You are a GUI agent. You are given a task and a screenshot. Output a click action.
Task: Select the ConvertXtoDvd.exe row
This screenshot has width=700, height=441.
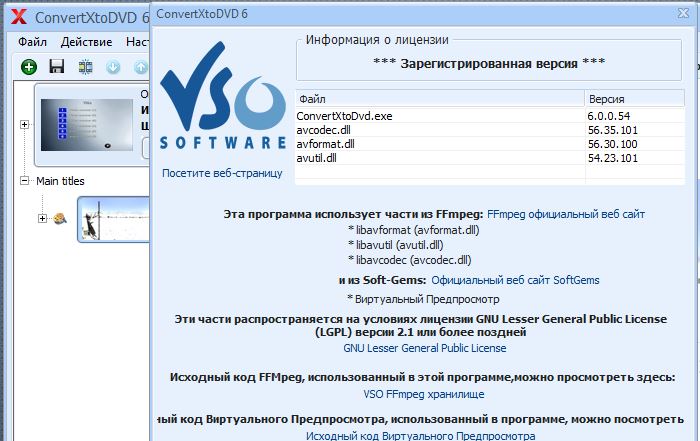pyautogui.click(x=490, y=116)
